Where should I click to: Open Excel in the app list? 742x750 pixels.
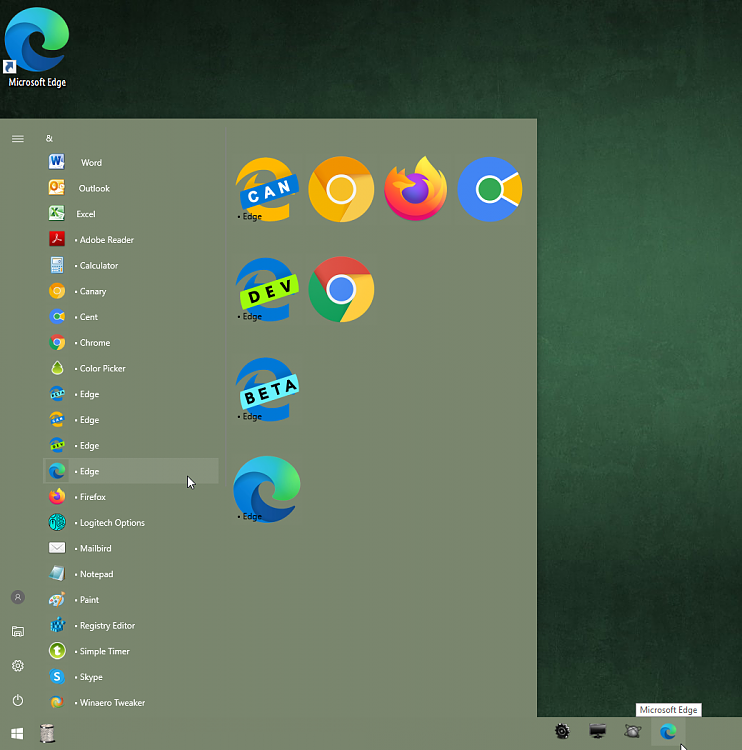coord(131,214)
